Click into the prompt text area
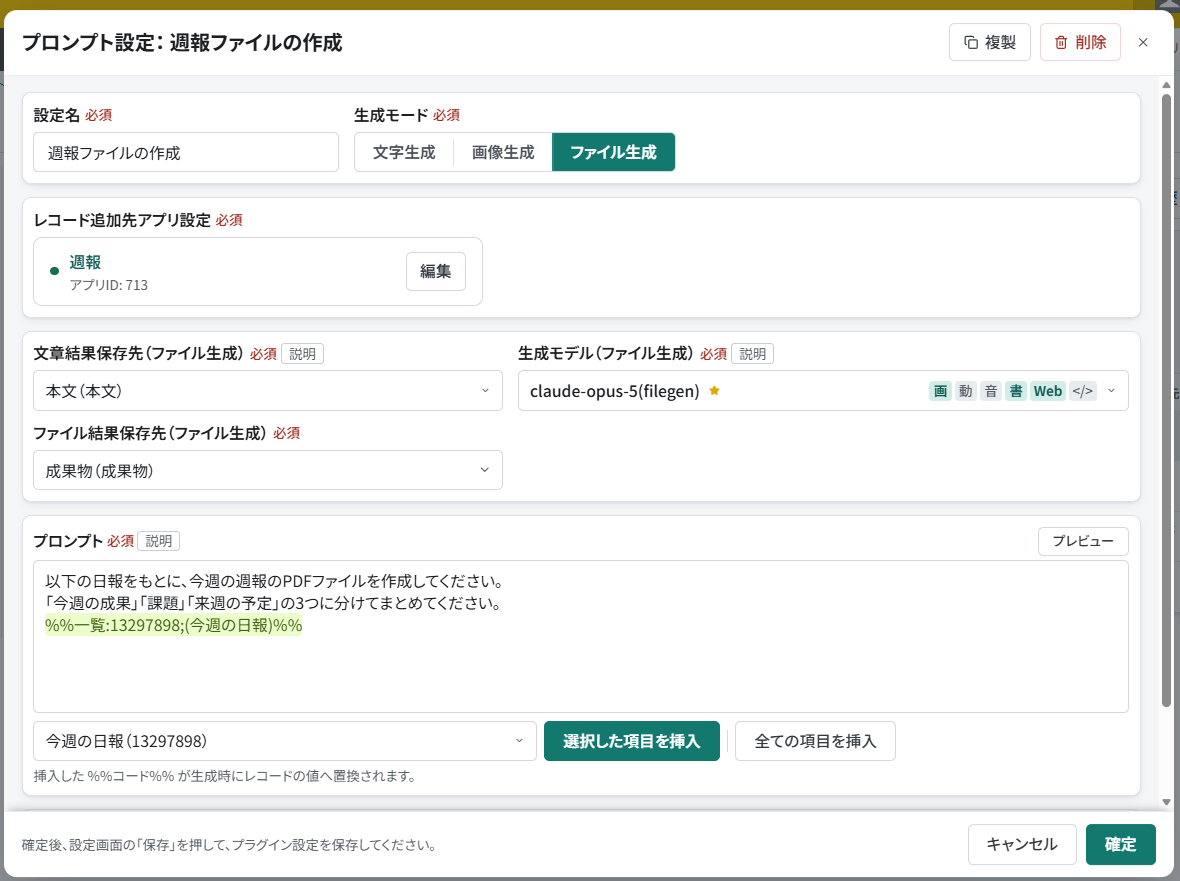1180x881 pixels. [x=581, y=636]
